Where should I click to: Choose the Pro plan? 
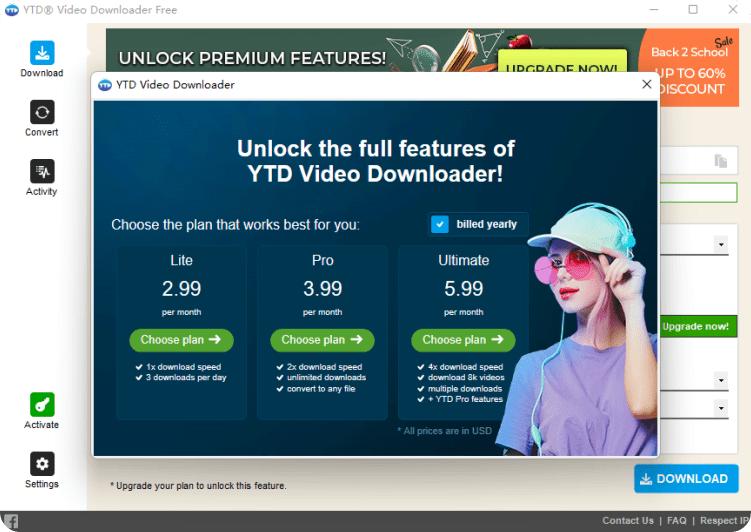click(322, 340)
